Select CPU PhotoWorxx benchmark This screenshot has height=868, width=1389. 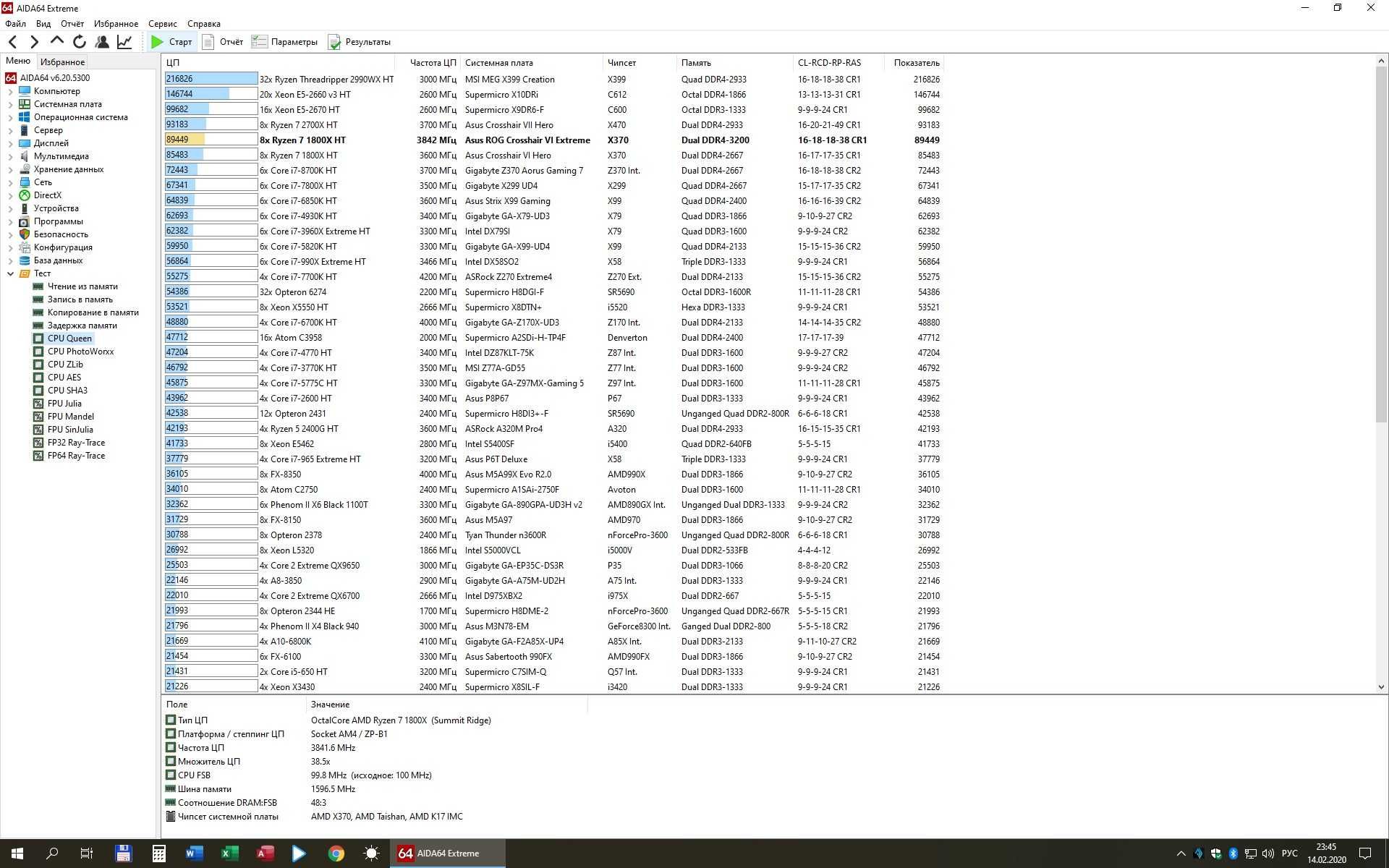coord(80,352)
